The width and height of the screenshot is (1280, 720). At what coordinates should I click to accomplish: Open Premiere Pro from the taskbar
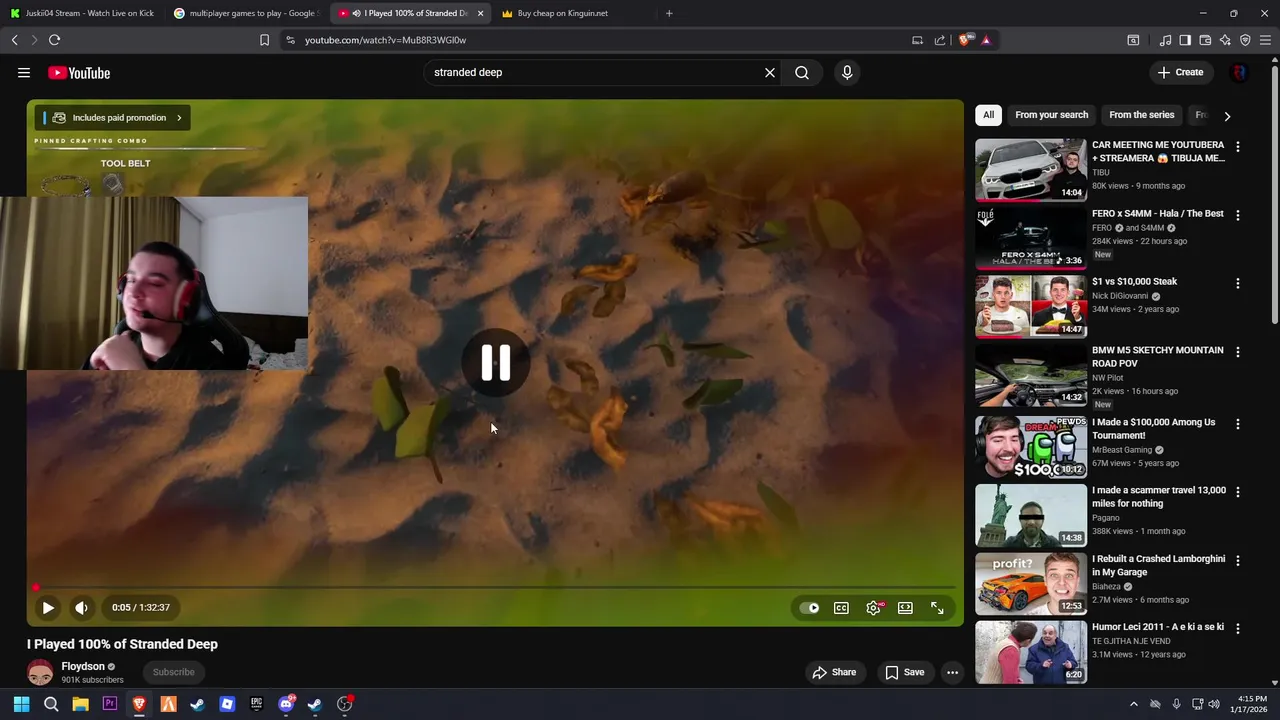click(x=110, y=704)
